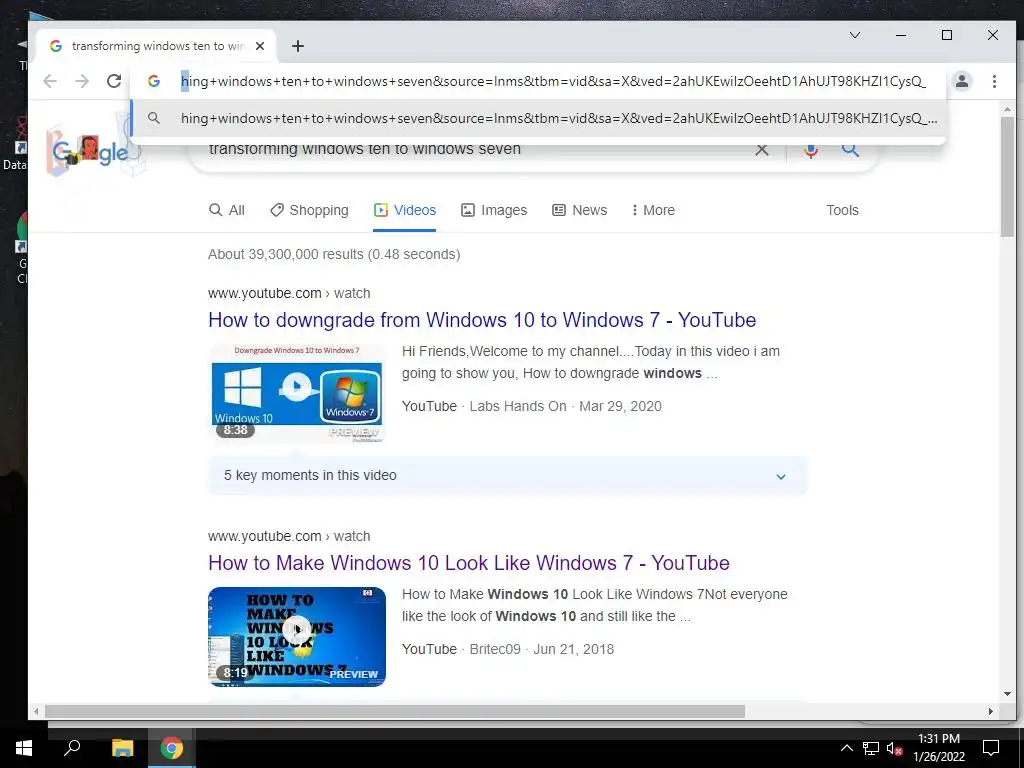Select the omnibox URL suggestion row
This screenshot has width=1024, height=768.
(538, 118)
